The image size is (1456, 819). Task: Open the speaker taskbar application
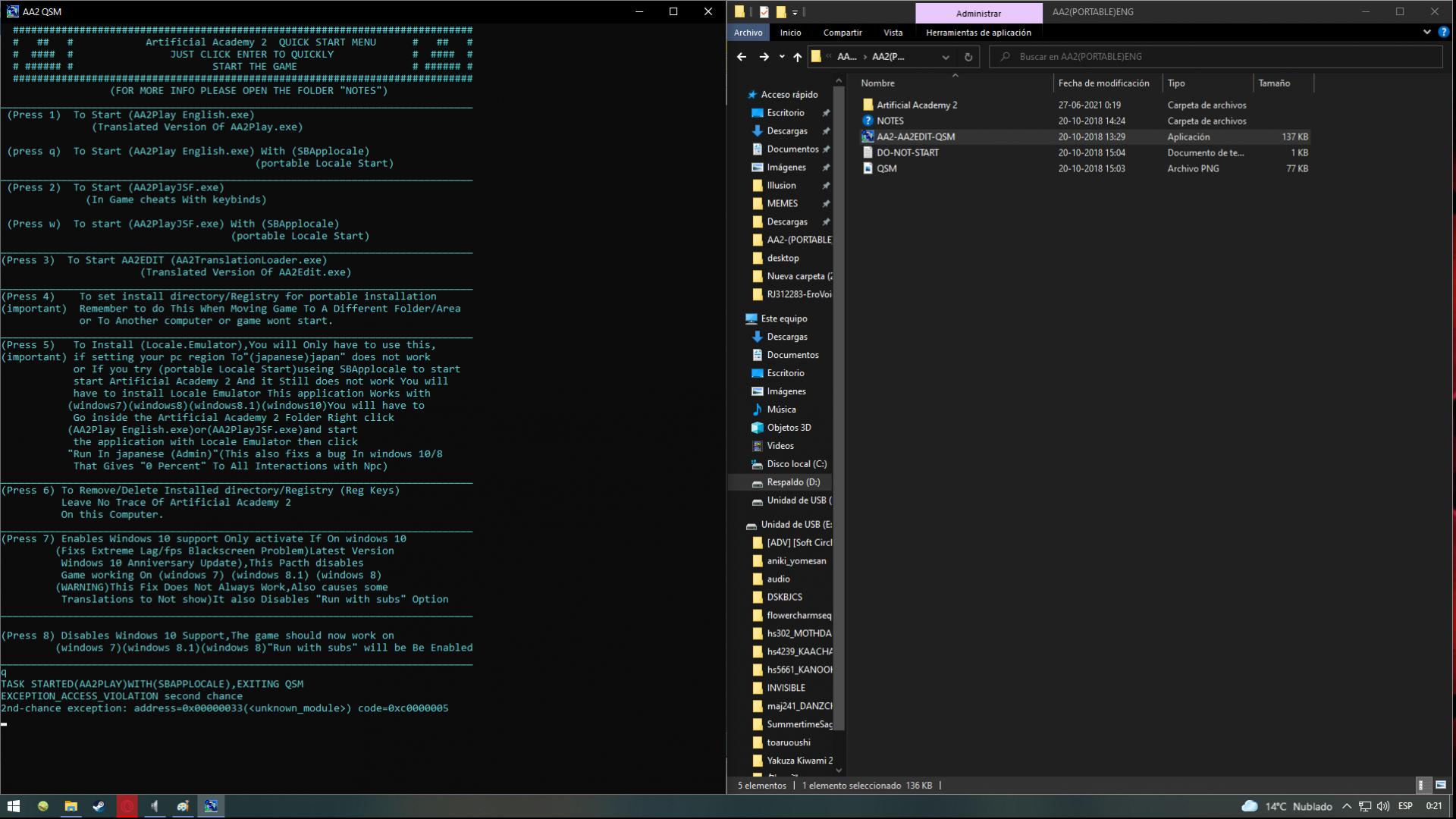(155, 806)
